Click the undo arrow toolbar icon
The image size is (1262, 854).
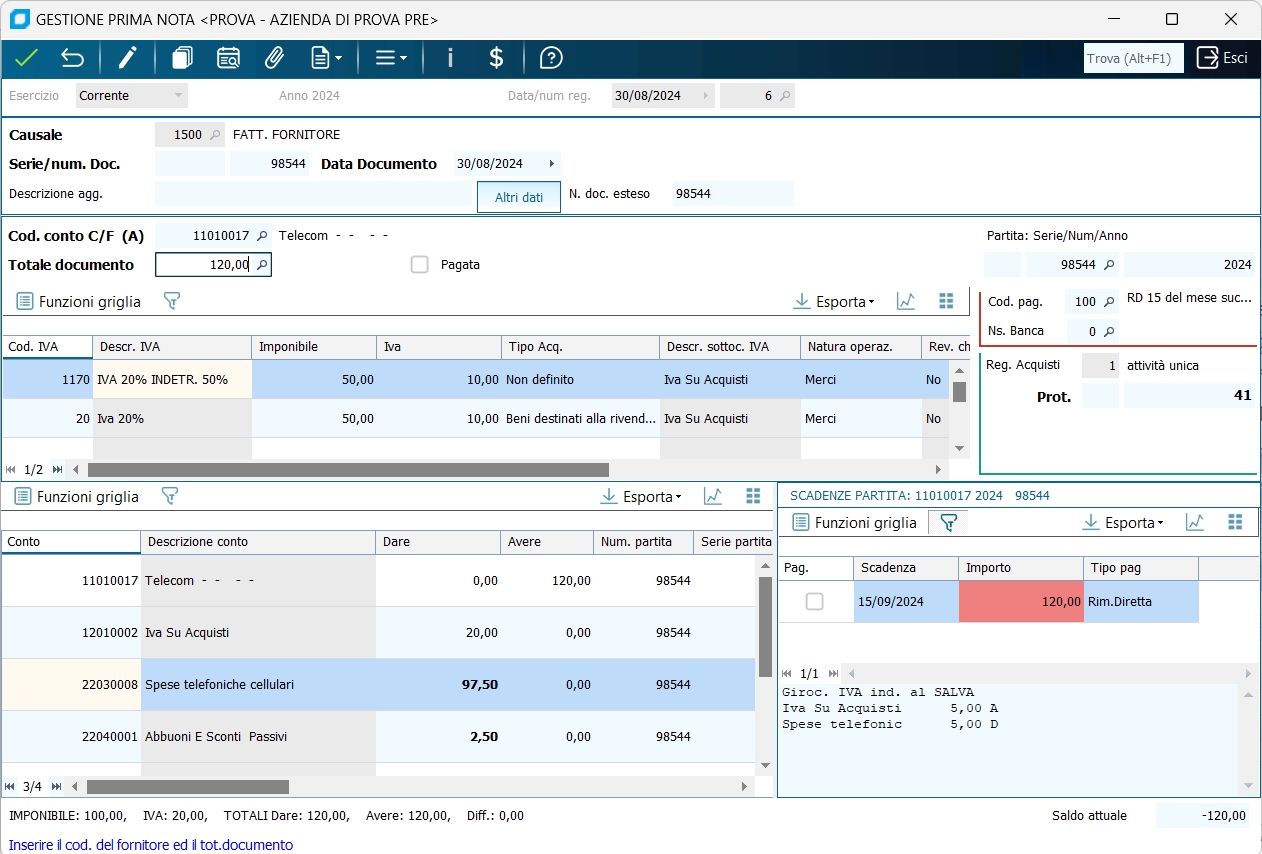(72, 58)
